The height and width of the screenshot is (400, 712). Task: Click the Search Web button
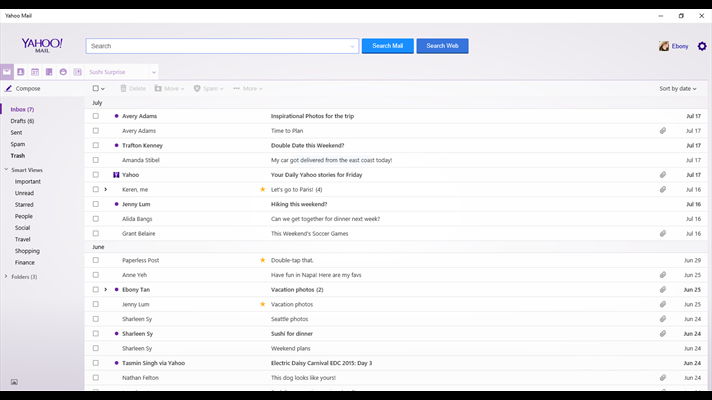tap(442, 46)
